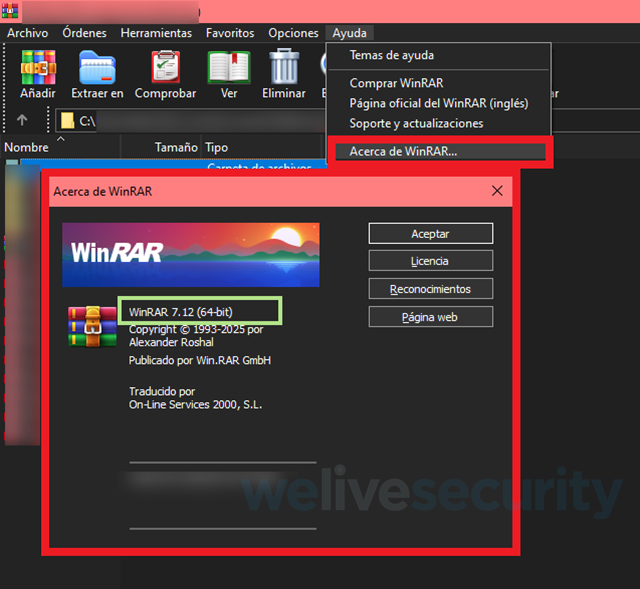Screen dimensions: 640x589
Task: Click the Extraer en folder icon
Action: pyautogui.click(x=97, y=67)
